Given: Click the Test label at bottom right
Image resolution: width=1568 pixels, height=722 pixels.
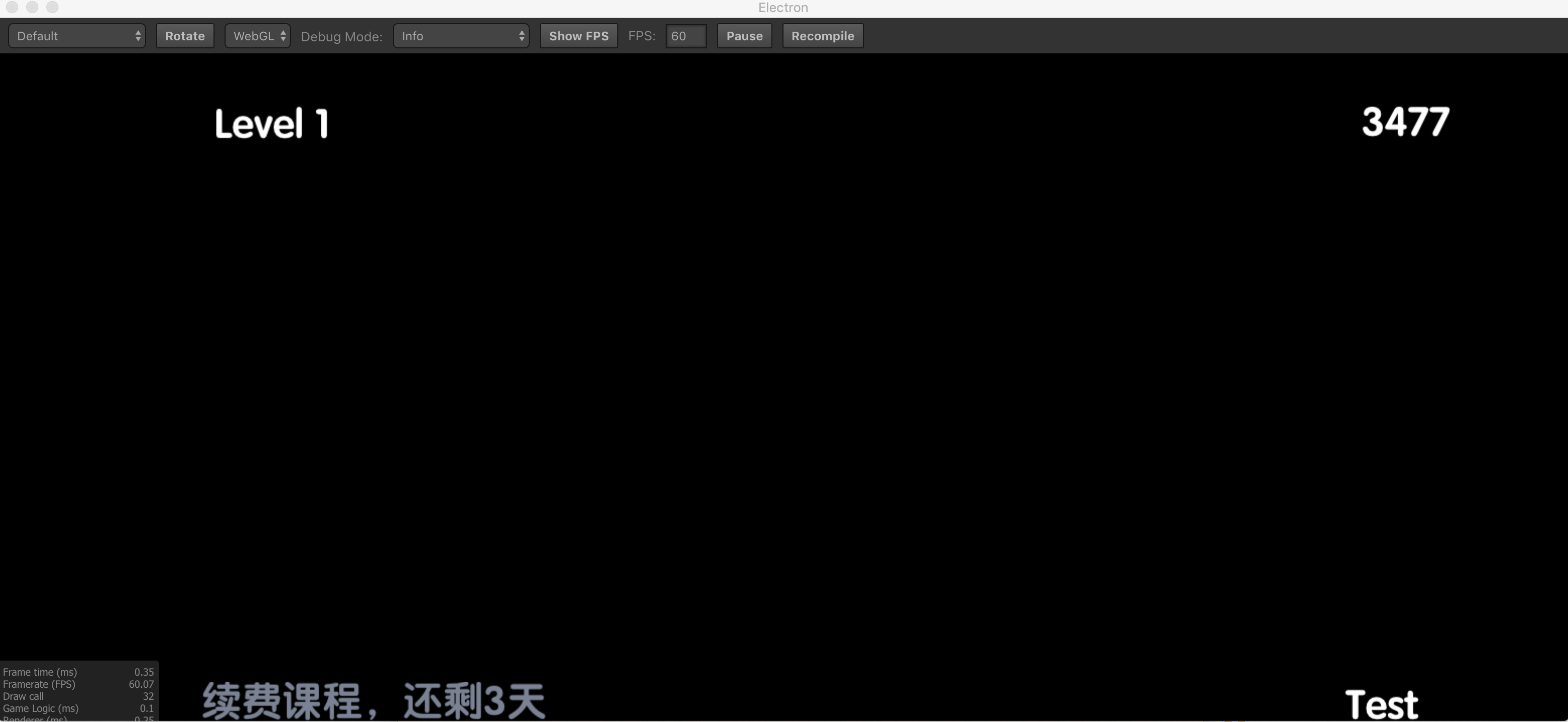Looking at the screenshot, I should pos(1381,704).
